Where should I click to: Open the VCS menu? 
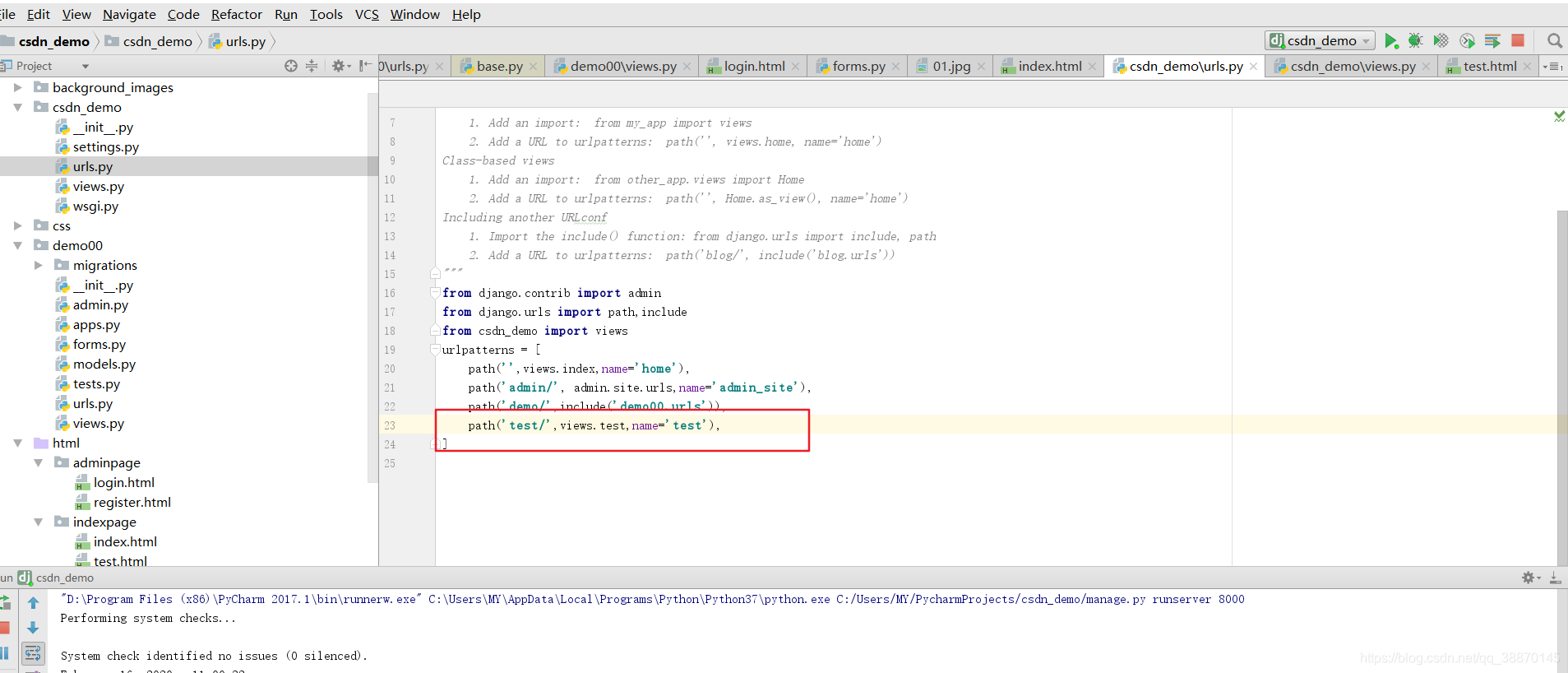coord(367,14)
